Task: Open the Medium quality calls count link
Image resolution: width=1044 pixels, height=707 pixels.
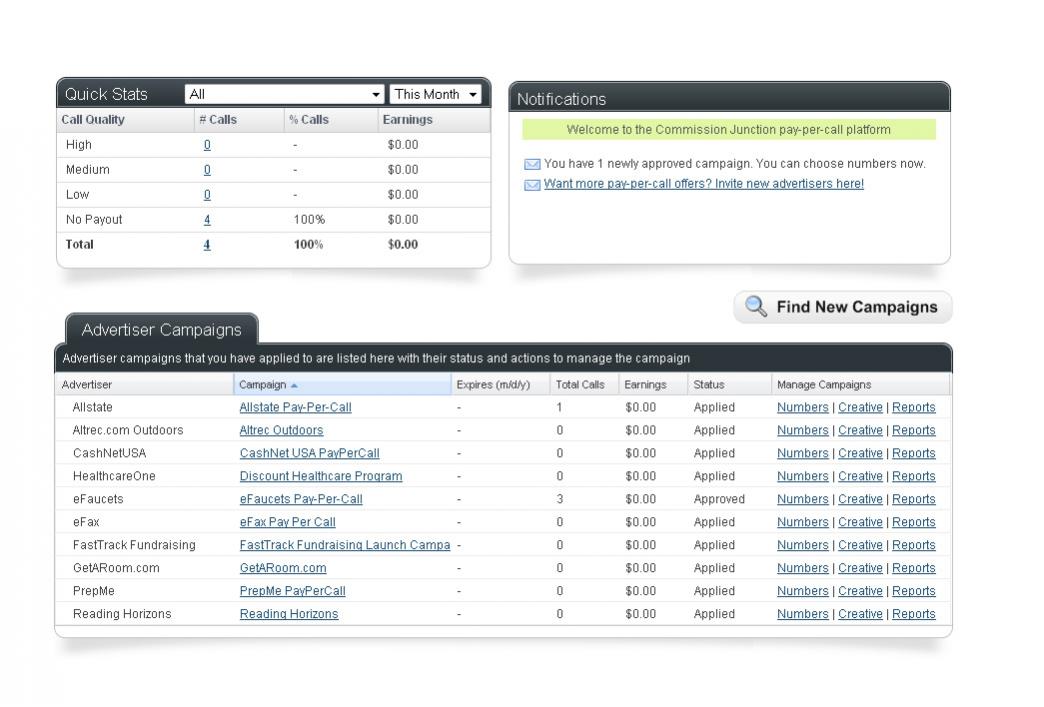Action: (x=207, y=170)
